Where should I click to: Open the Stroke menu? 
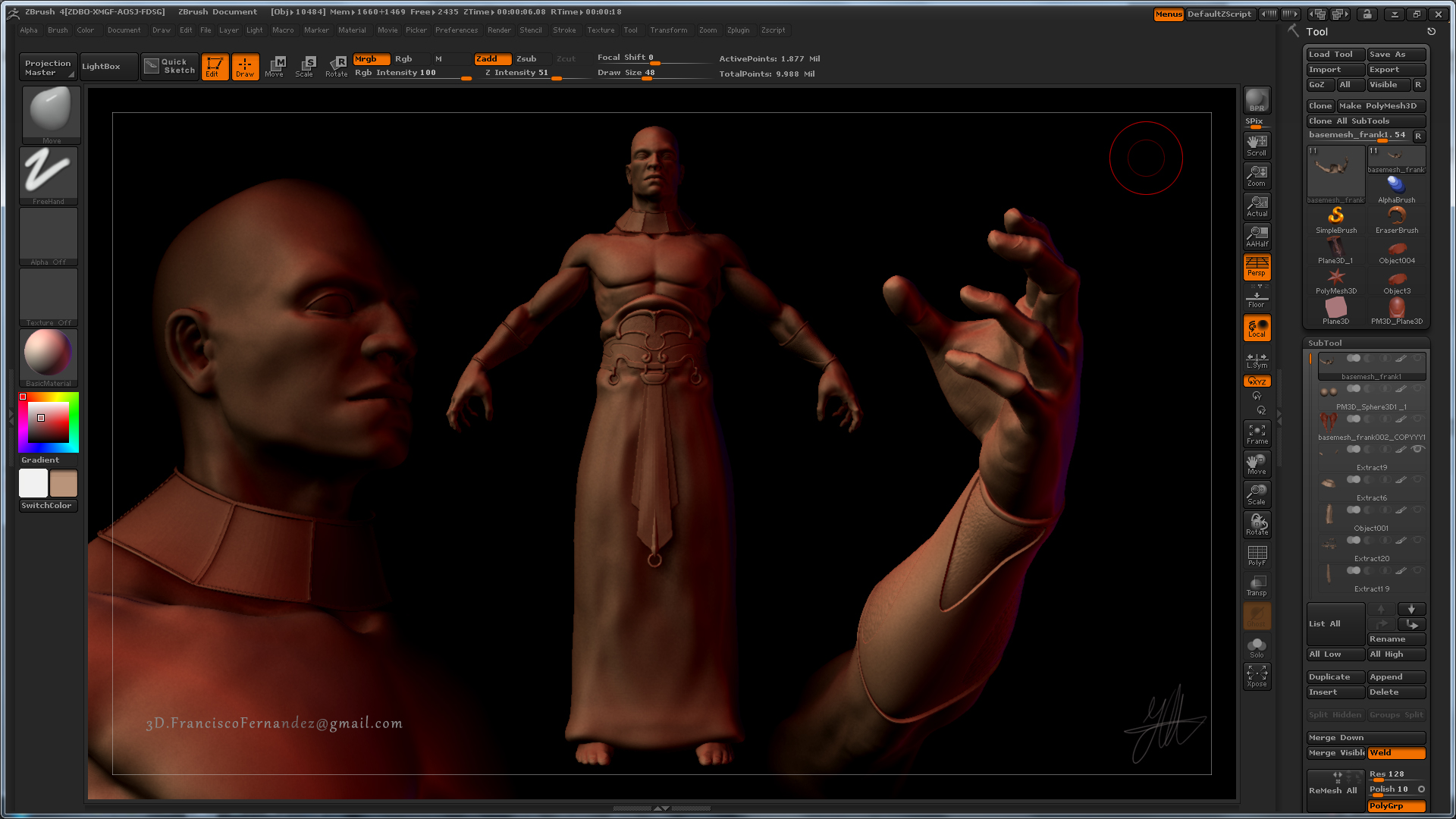(564, 30)
